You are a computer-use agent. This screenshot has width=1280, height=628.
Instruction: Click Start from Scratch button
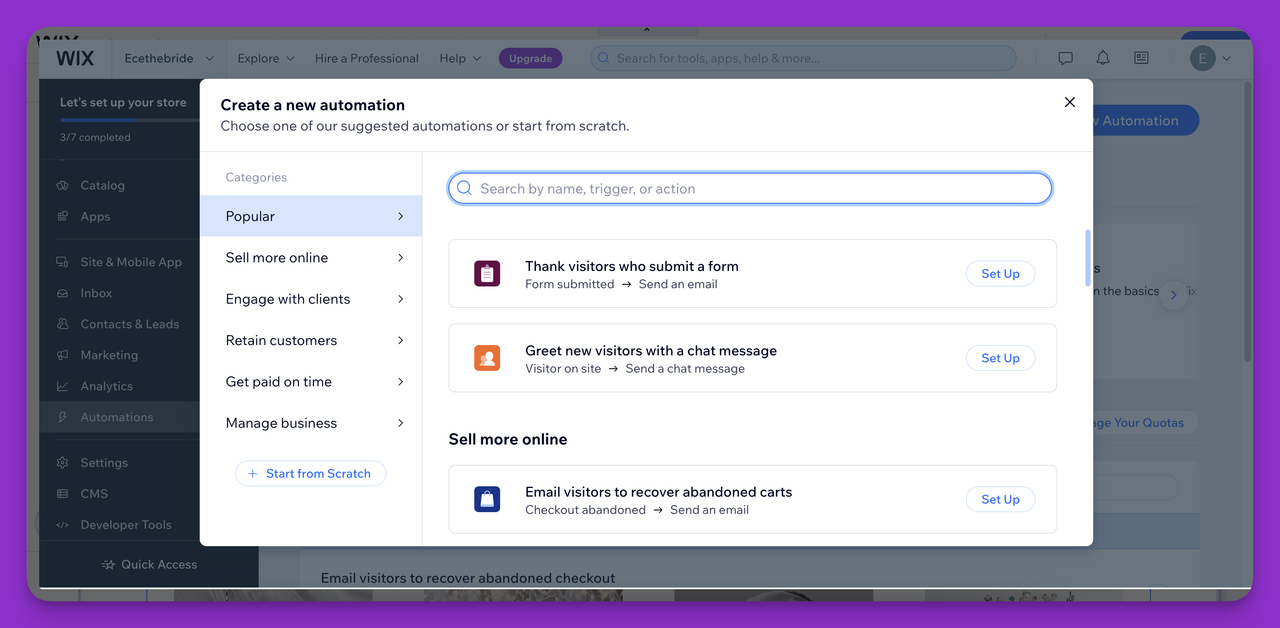click(310, 474)
